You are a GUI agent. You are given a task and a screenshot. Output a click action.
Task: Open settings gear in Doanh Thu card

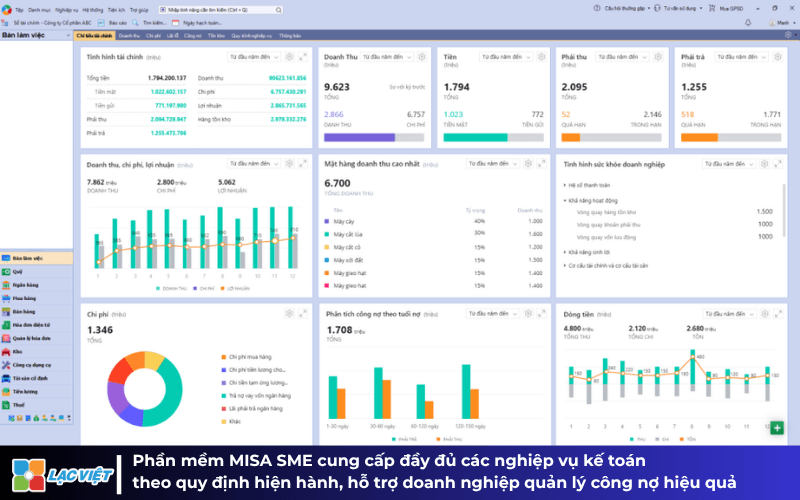point(422,57)
